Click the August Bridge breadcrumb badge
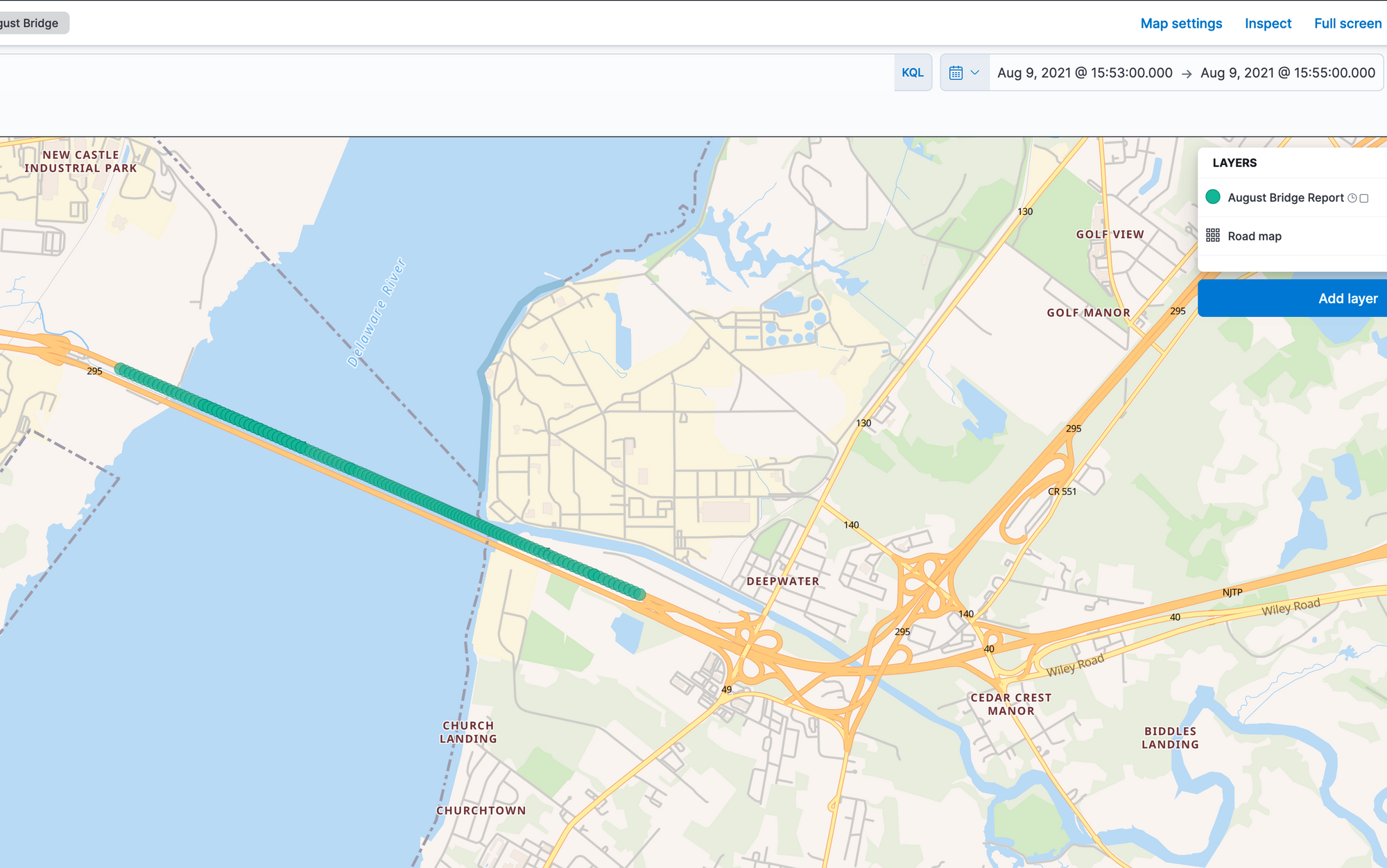Viewport: 1387px width, 868px height. [x=31, y=24]
